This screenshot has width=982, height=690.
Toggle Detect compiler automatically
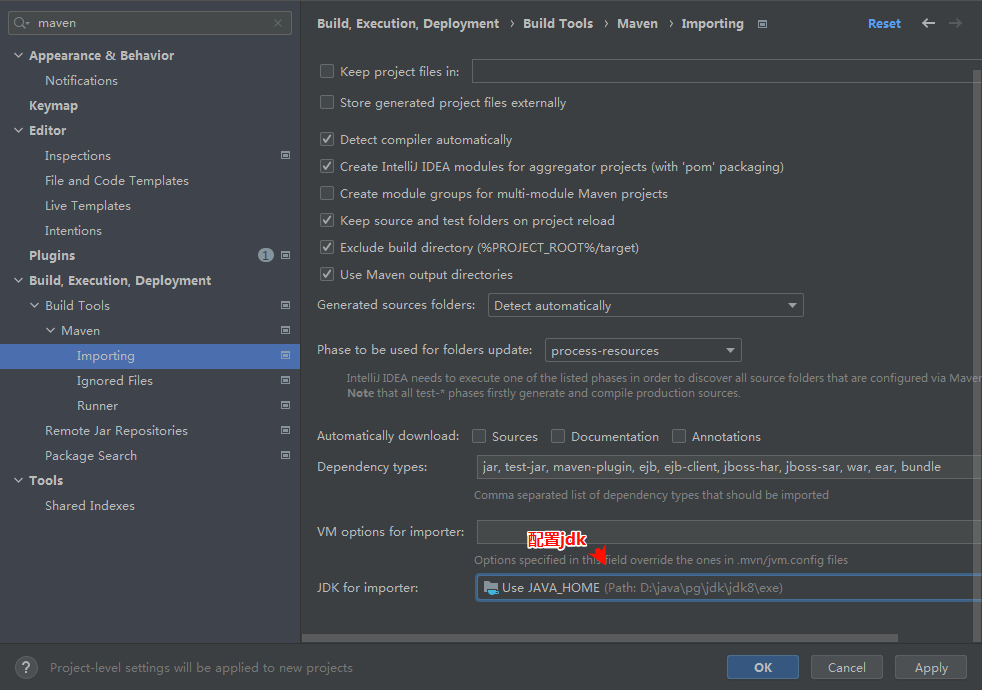point(327,139)
